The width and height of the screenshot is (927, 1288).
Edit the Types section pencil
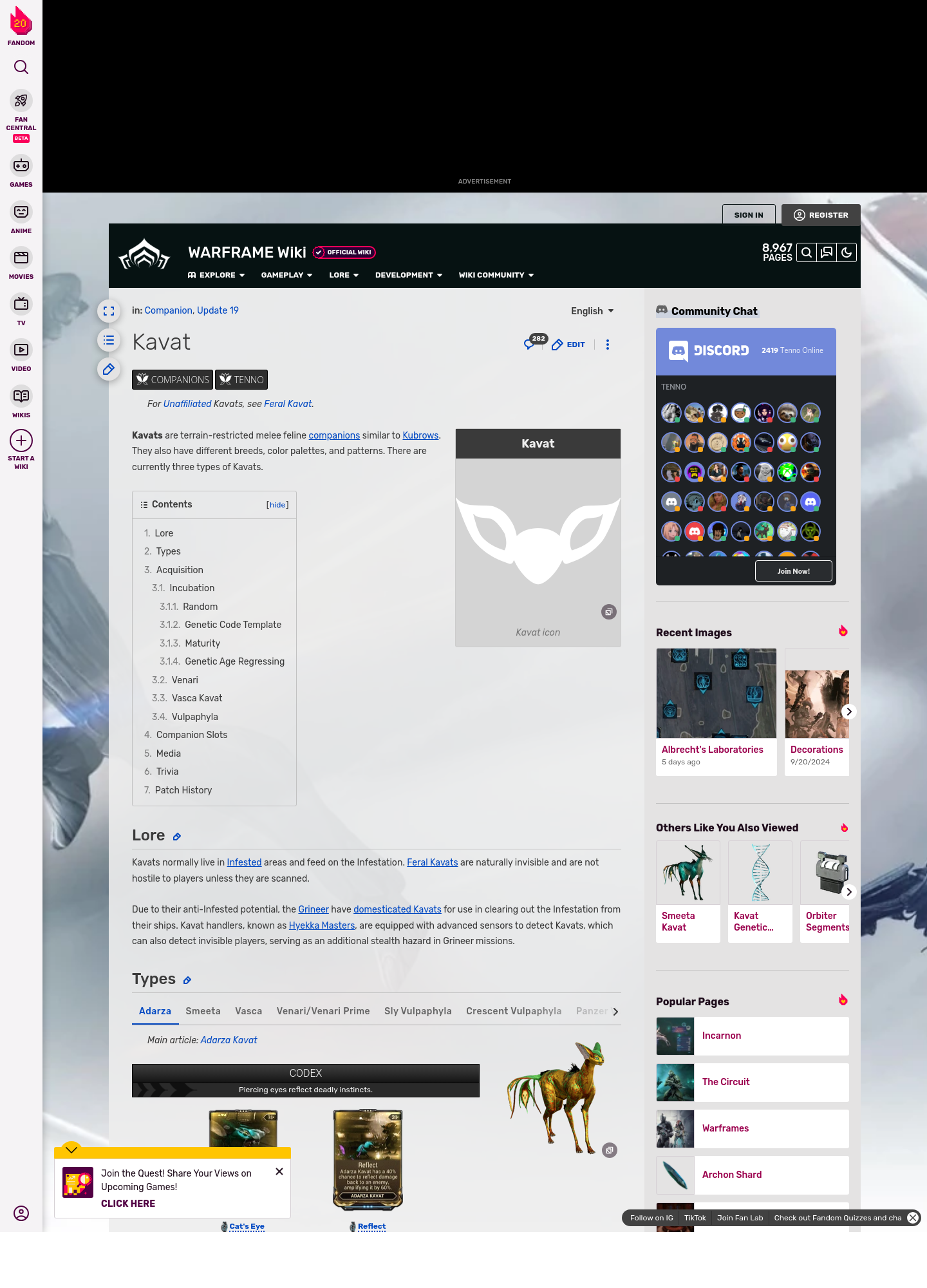(187, 980)
